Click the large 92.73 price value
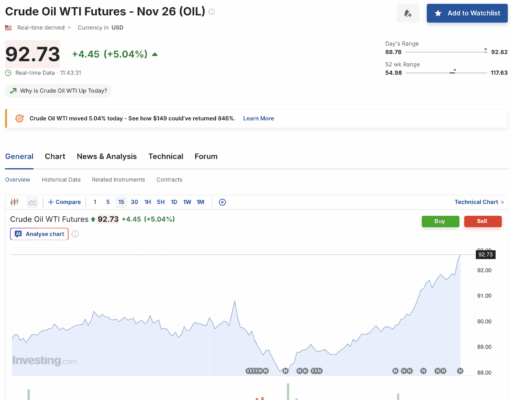Viewport: 511px width, 400px height. [x=33, y=54]
